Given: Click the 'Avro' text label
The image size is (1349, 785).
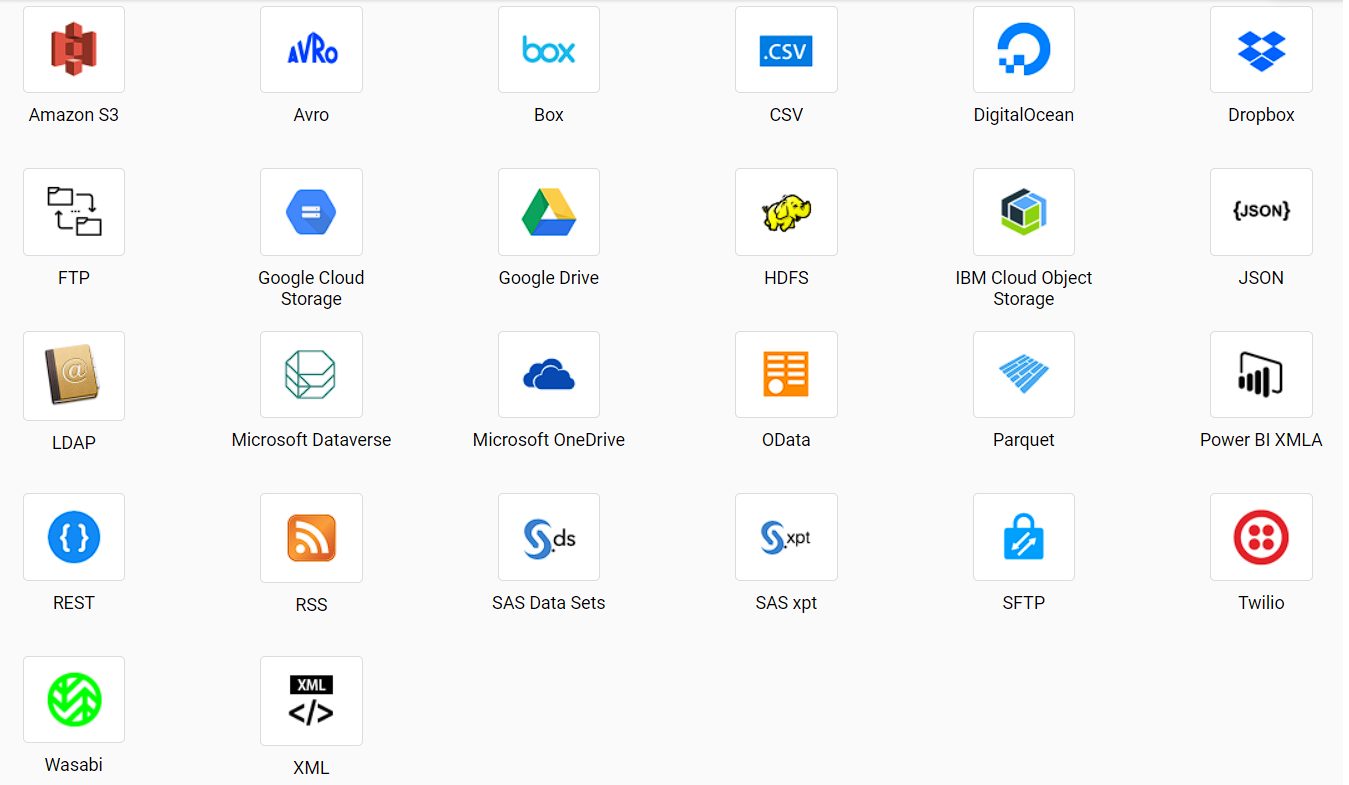Looking at the screenshot, I should (x=311, y=115).
